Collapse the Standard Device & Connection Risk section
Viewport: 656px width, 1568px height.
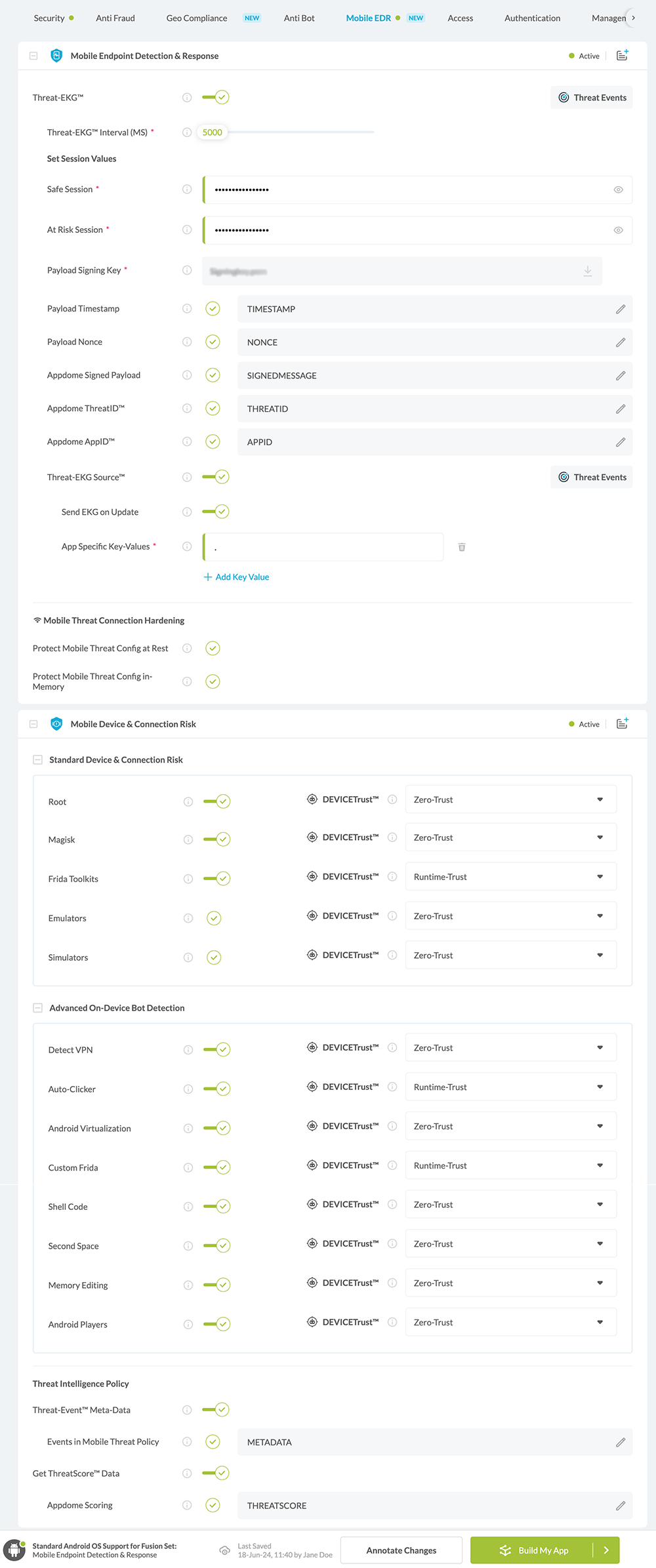tap(38, 759)
